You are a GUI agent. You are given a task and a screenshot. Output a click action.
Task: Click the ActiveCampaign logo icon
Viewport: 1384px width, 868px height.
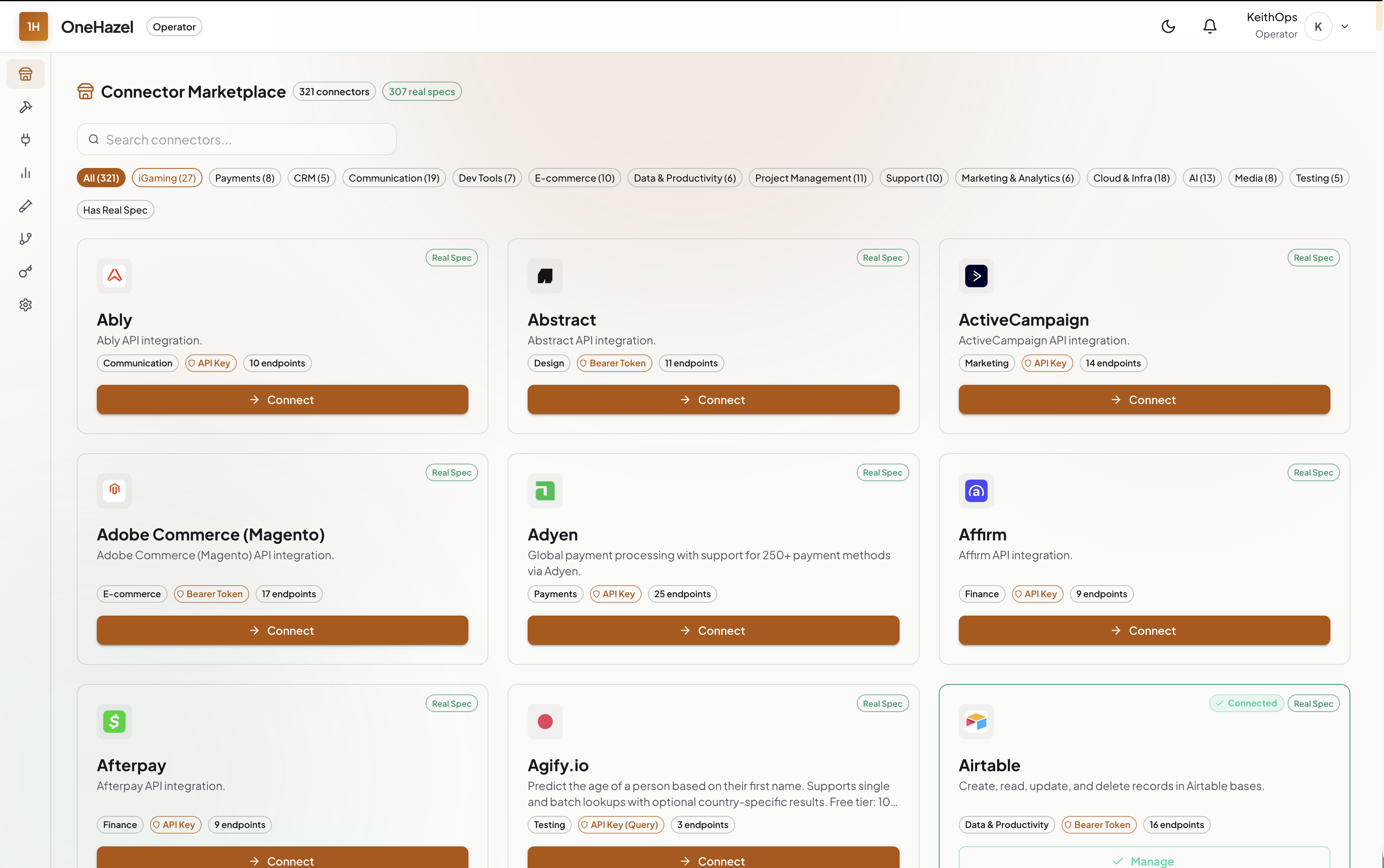(x=976, y=276)
